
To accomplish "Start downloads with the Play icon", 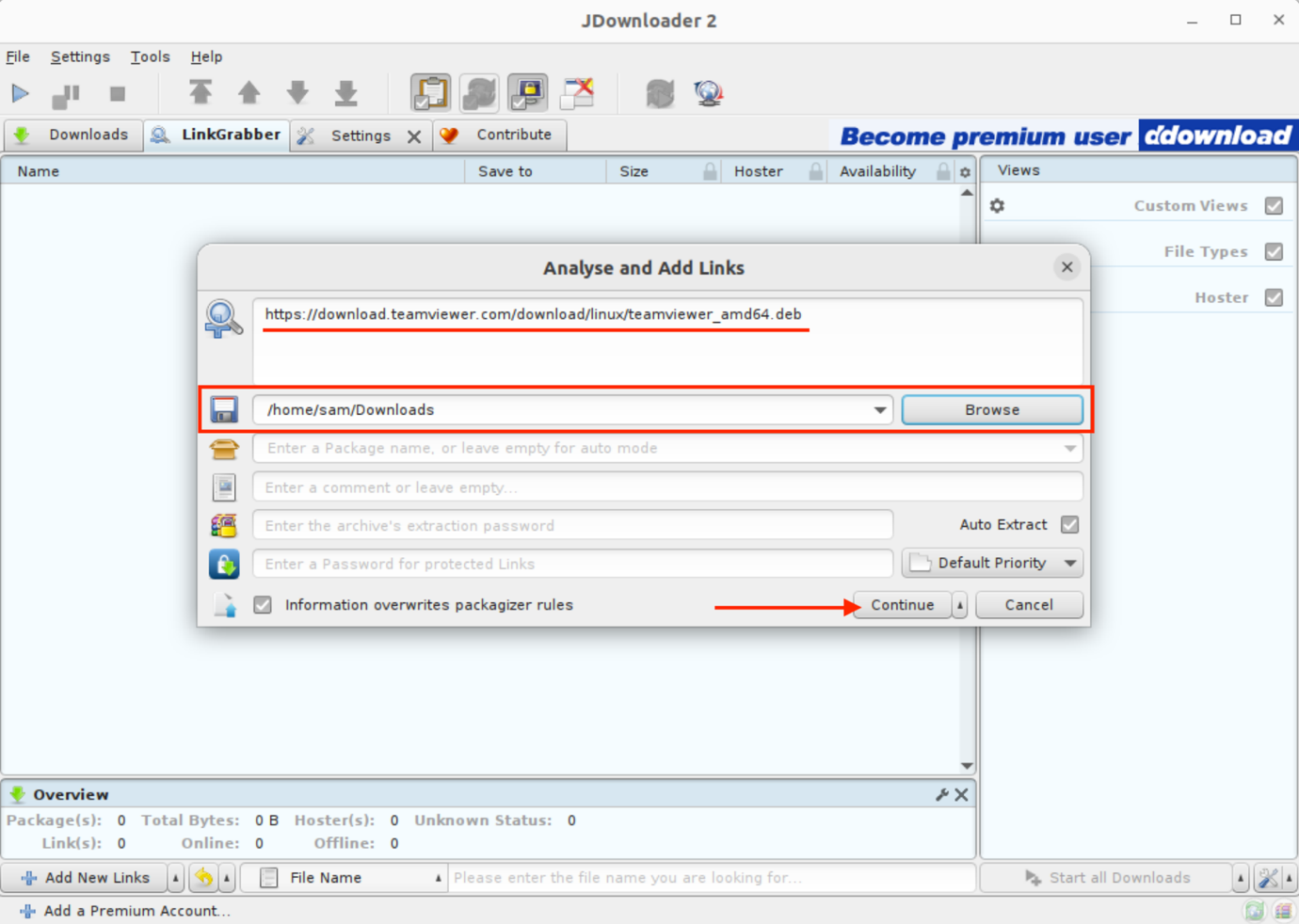I will [x=20, y=93].
